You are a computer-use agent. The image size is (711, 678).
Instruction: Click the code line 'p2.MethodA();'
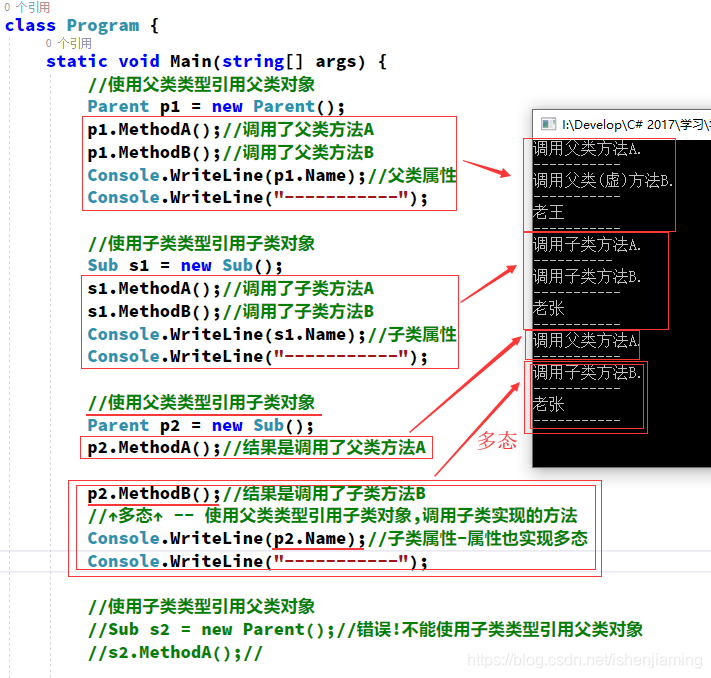pos(154,448)
